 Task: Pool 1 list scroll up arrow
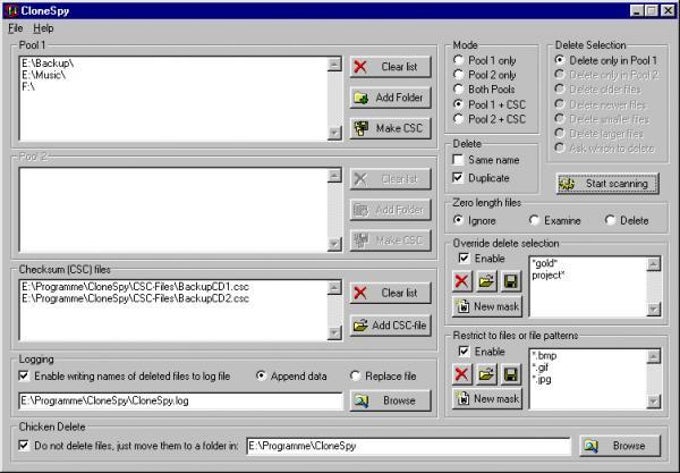point(335,64)
